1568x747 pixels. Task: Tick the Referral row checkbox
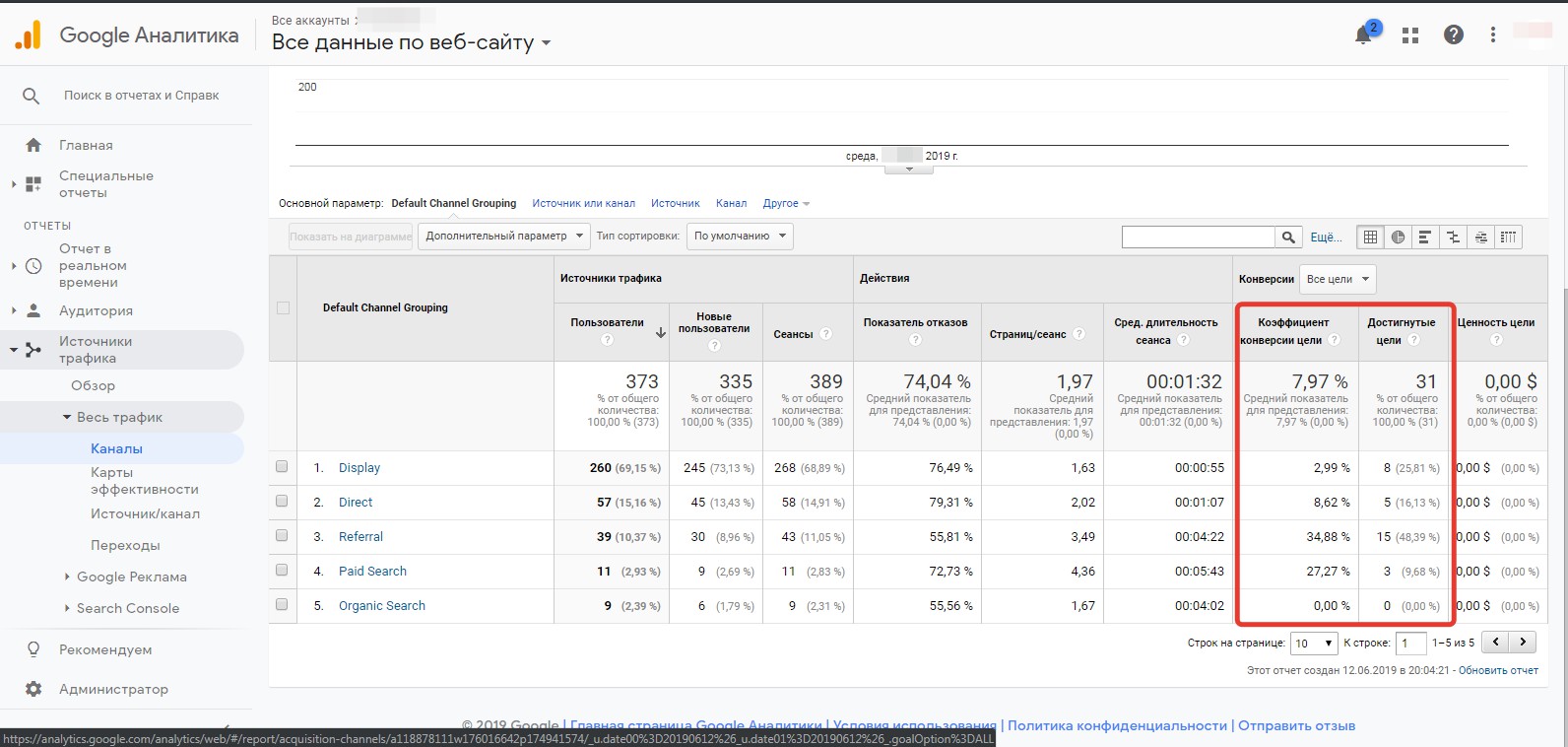point(282,536)
